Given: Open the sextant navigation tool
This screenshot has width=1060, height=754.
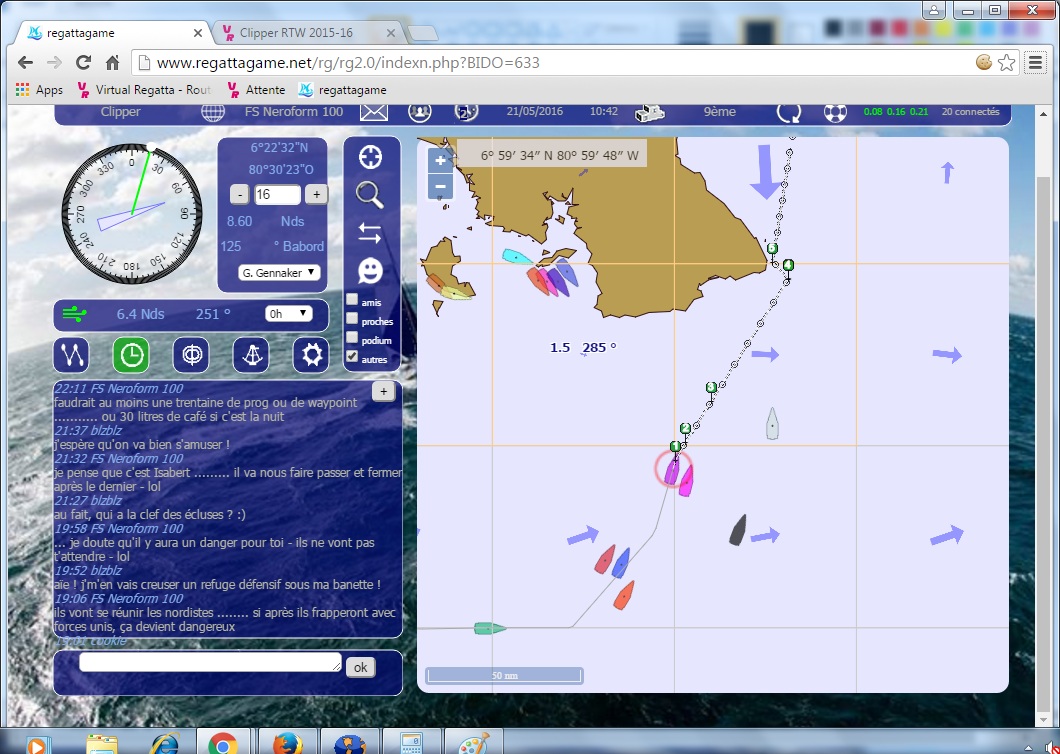Looking at the screenshot, I should (x=251, y=355).
